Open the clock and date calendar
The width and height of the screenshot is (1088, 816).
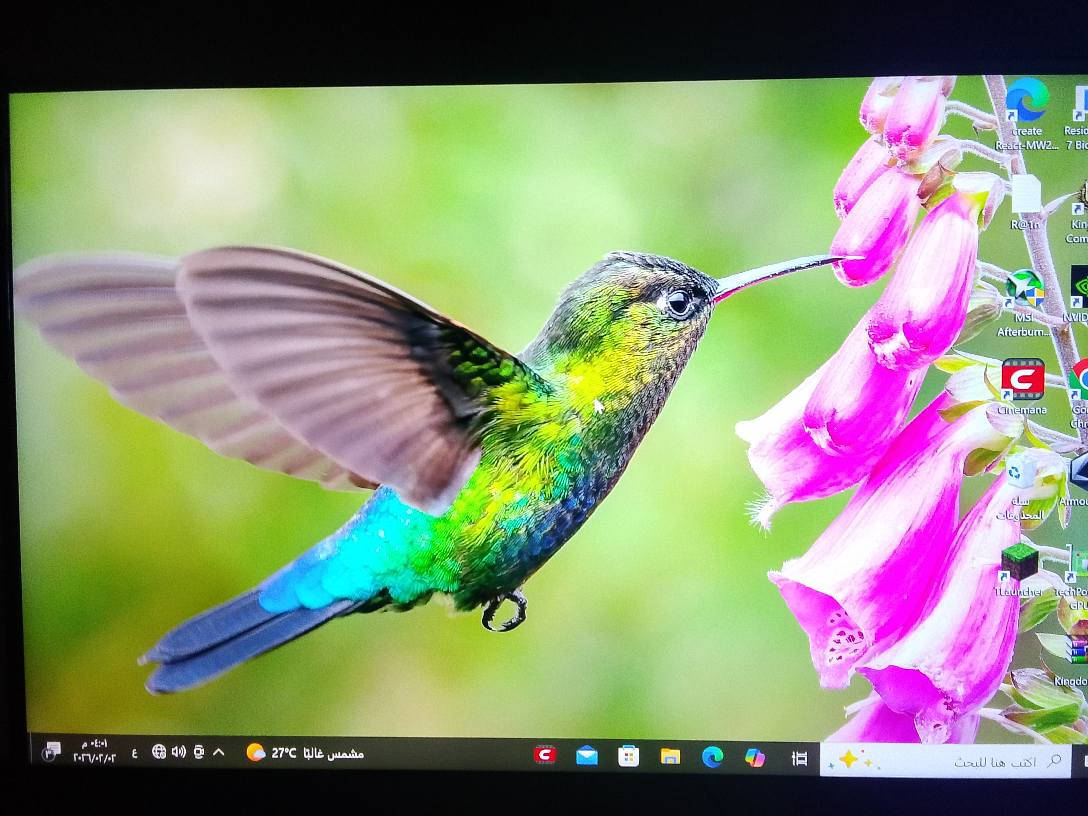pos(94,751)
